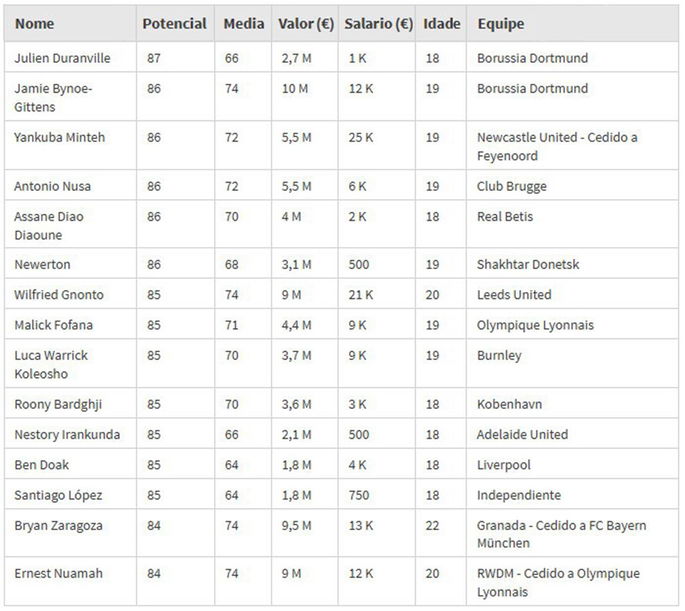Select Antonio Nusa in the table
Image resolution: width=685 pixels, height=611 pixels.
coord(50,186)
